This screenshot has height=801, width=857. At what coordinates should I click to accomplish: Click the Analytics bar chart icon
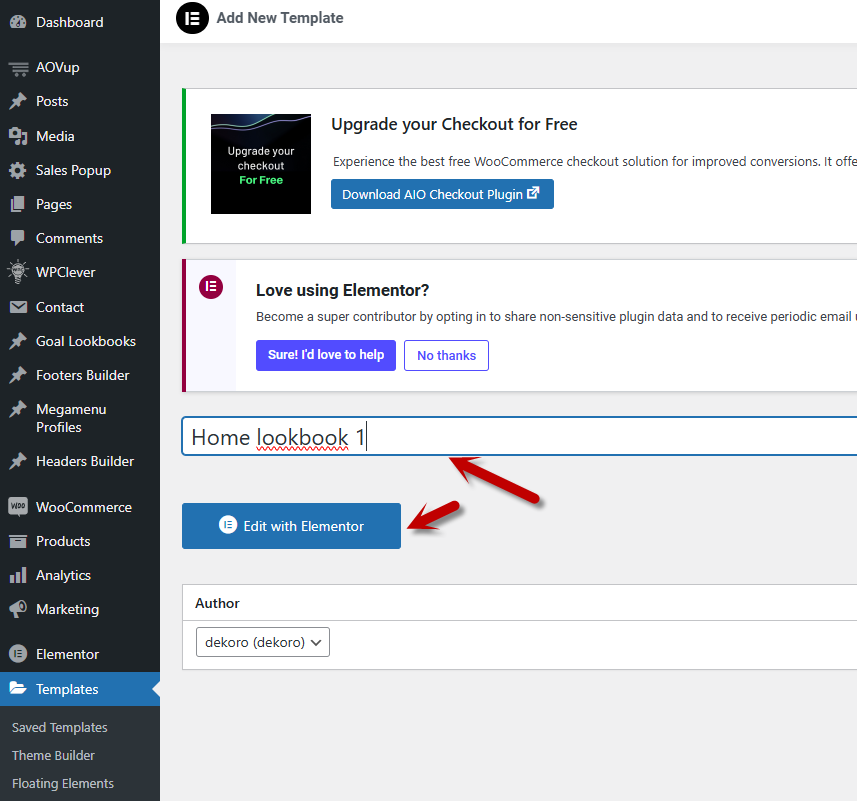(18, 575)
